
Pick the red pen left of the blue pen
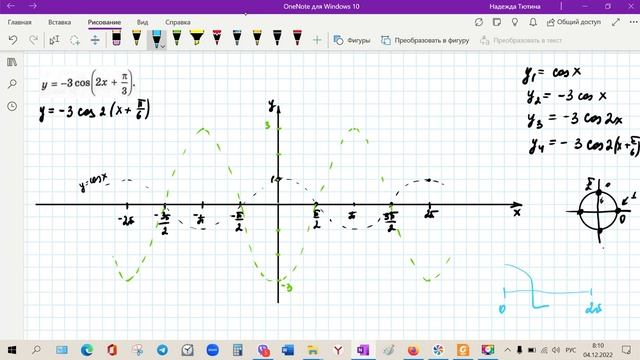[x=217, y=38]
